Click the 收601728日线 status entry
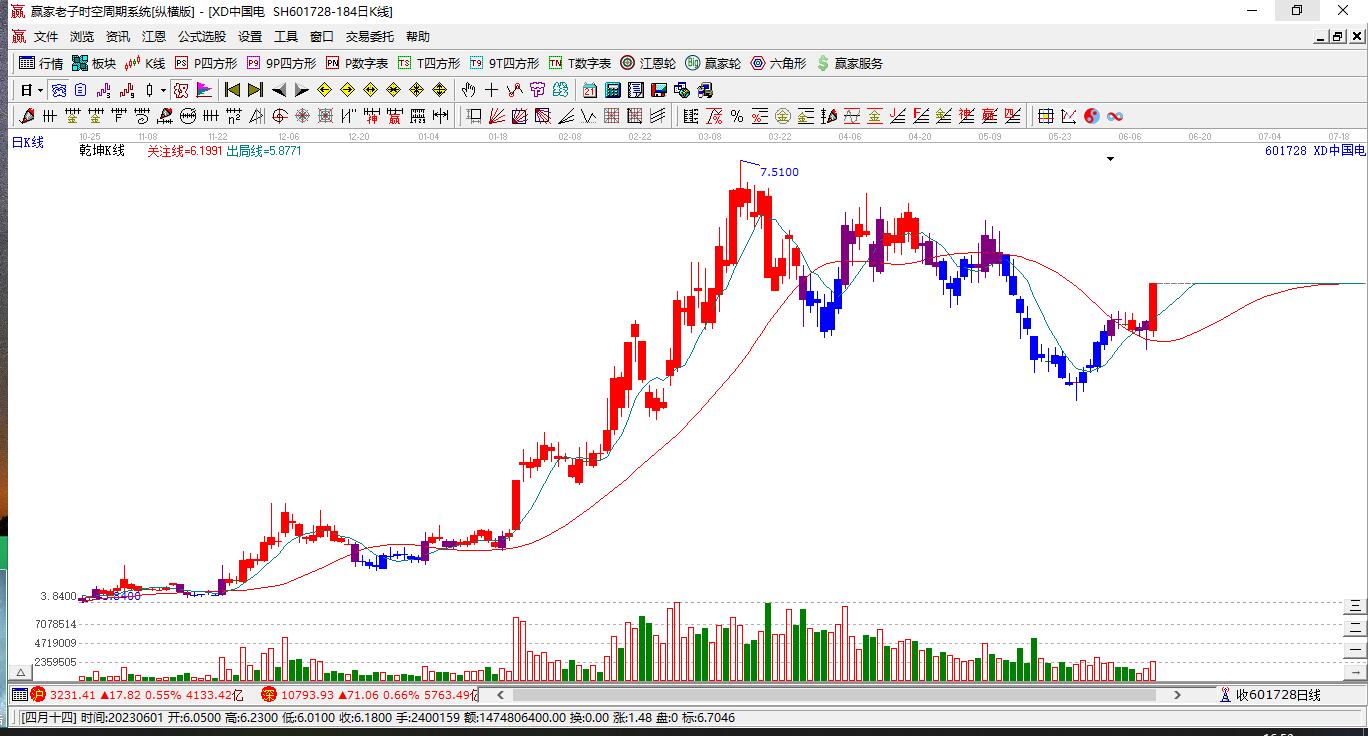Viewport: 1368px width, 736px height. (x=1277, y=695)
